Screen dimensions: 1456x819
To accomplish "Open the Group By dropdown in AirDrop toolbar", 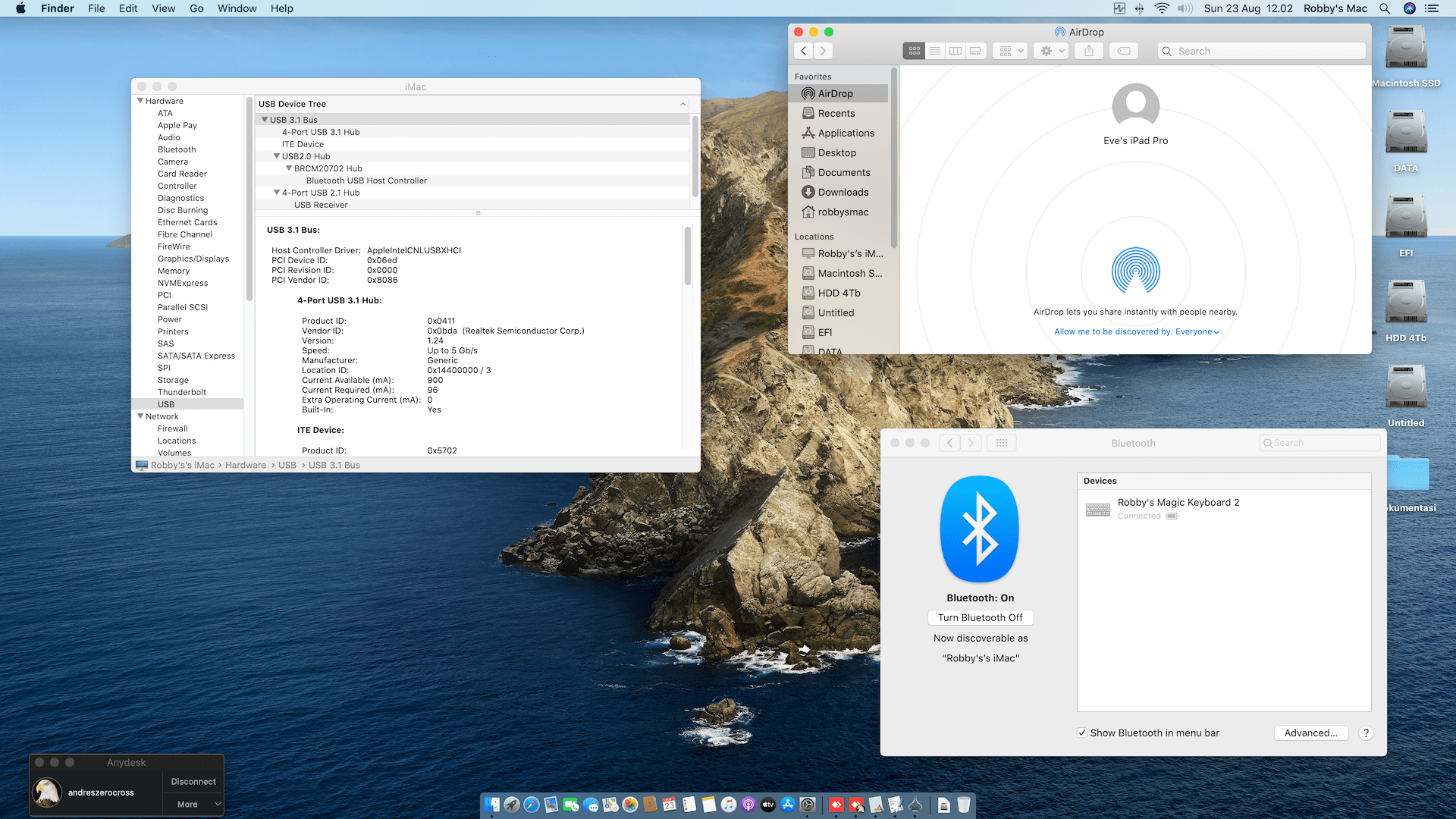I will pyautogui.click(x=1010, y=51).
